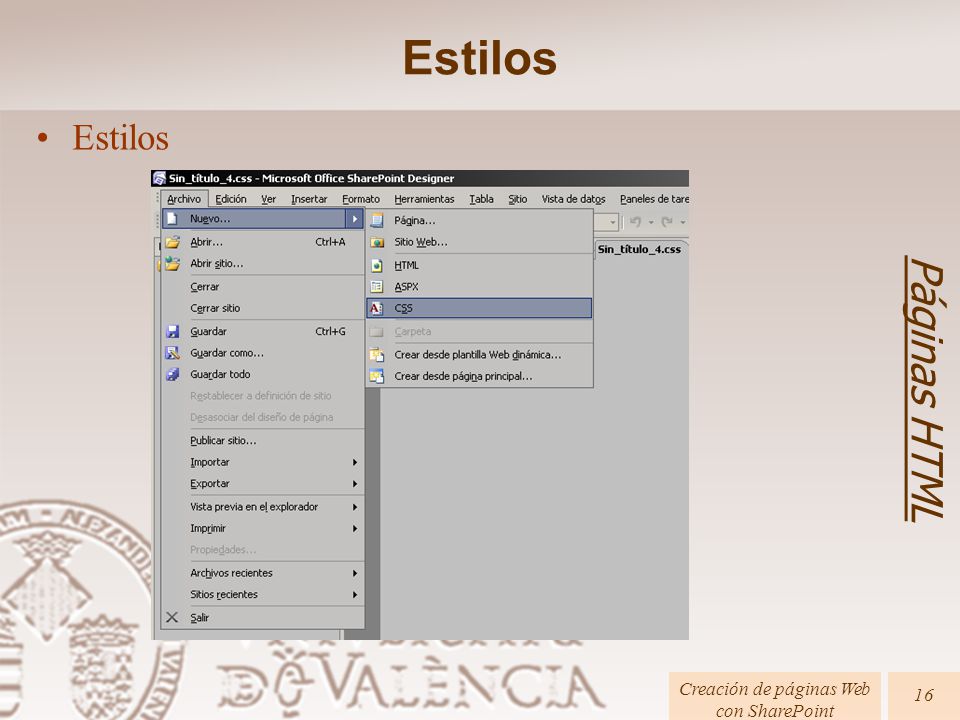Click the Undo toolbar icon
Image resolution: width=960 pixels, height=720 pixels.
(x=636, y=222)
